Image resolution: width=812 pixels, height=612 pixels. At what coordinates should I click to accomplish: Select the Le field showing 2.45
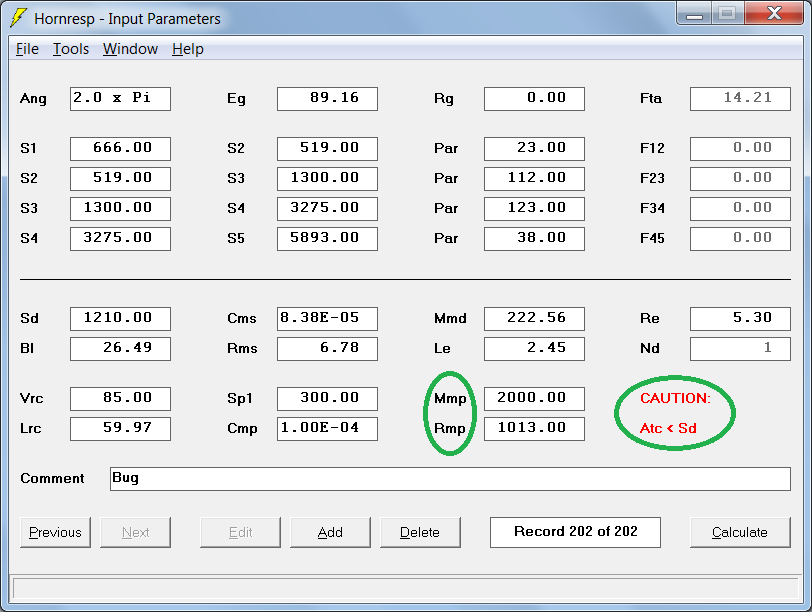point(534,349)
